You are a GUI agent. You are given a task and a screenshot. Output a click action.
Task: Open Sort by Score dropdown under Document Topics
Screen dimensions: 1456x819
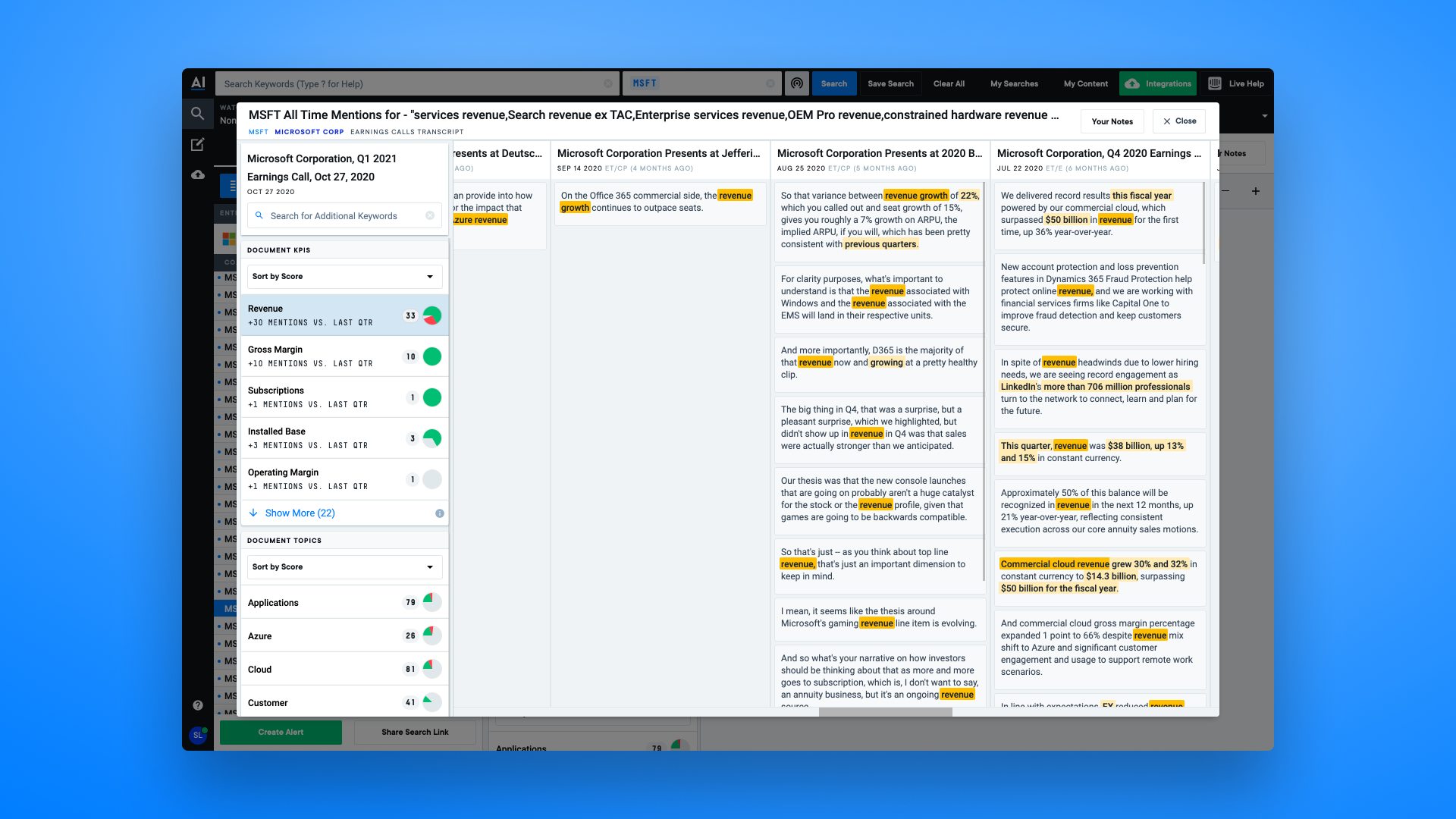tap(344, 567)
